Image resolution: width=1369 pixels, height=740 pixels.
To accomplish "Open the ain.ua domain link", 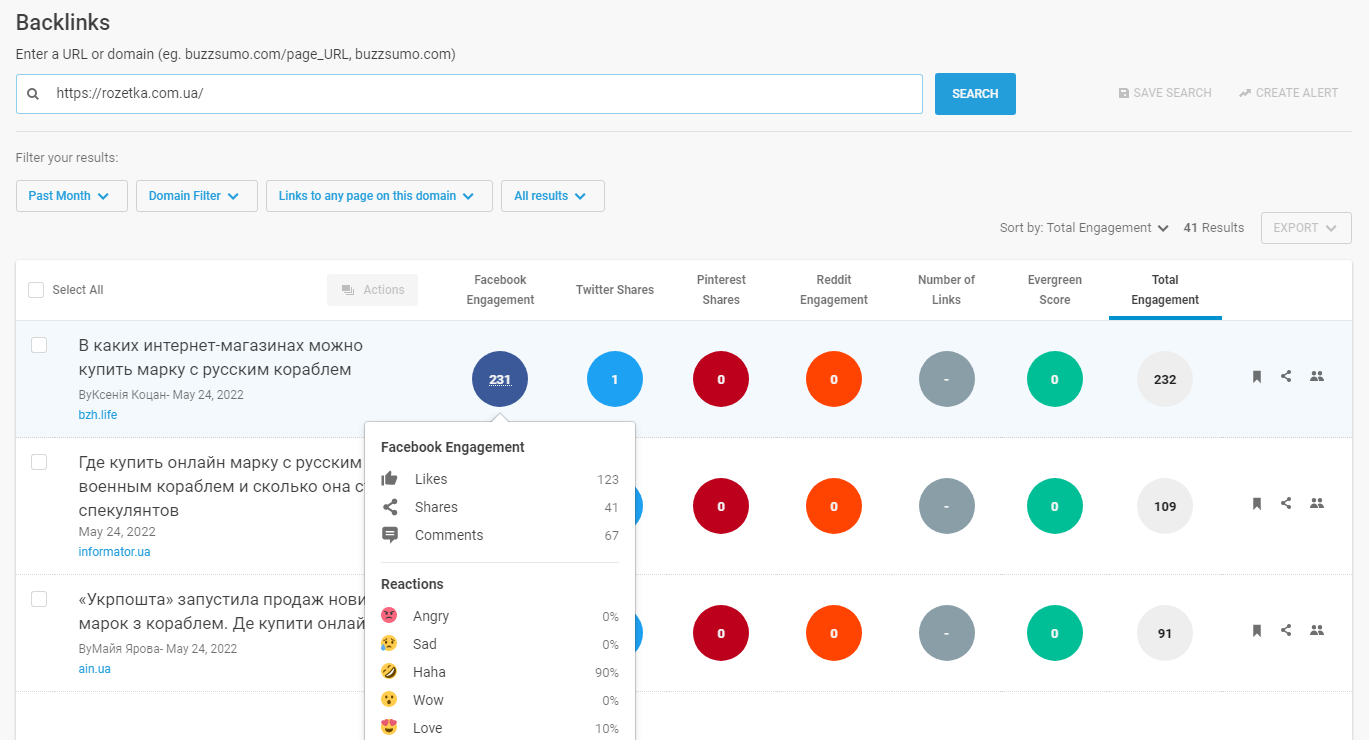I will pos(95,669).
